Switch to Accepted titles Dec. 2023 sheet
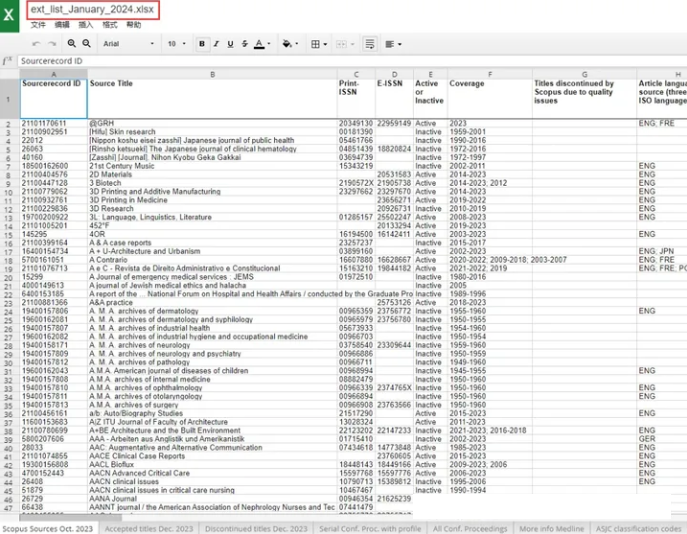 click(149, 529)
